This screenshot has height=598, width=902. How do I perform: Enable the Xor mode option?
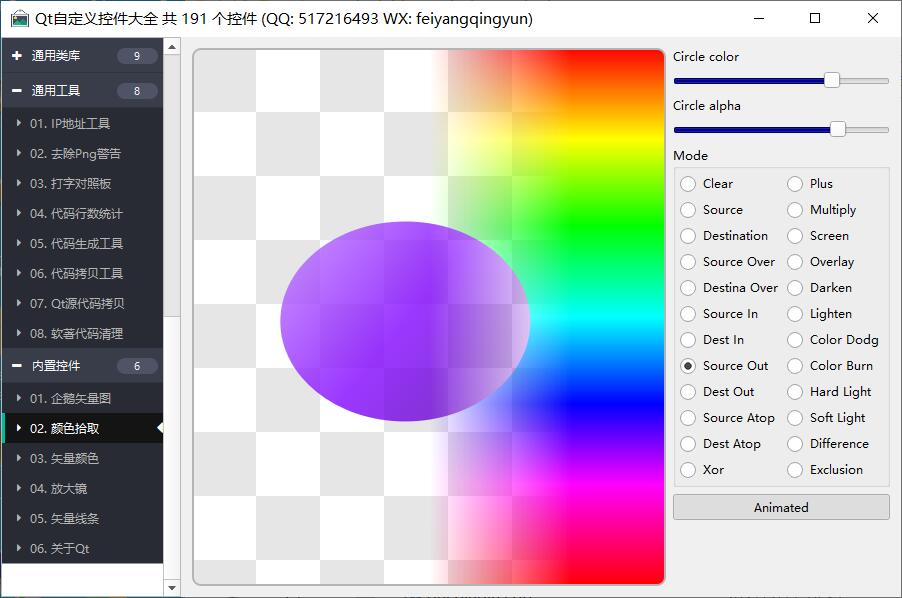coord(688,470)
